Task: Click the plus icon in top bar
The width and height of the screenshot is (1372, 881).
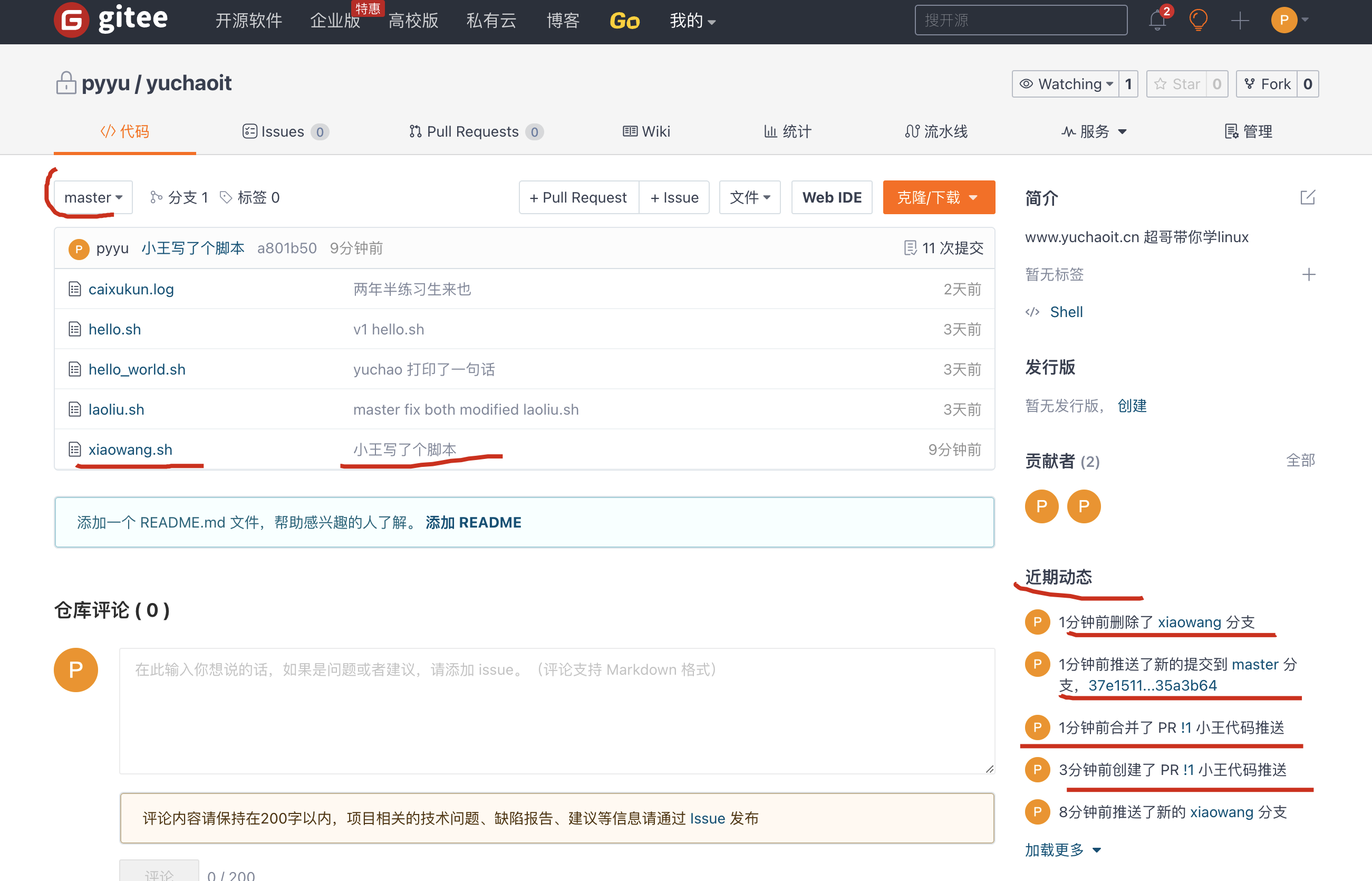Action: coord(1239,21)
